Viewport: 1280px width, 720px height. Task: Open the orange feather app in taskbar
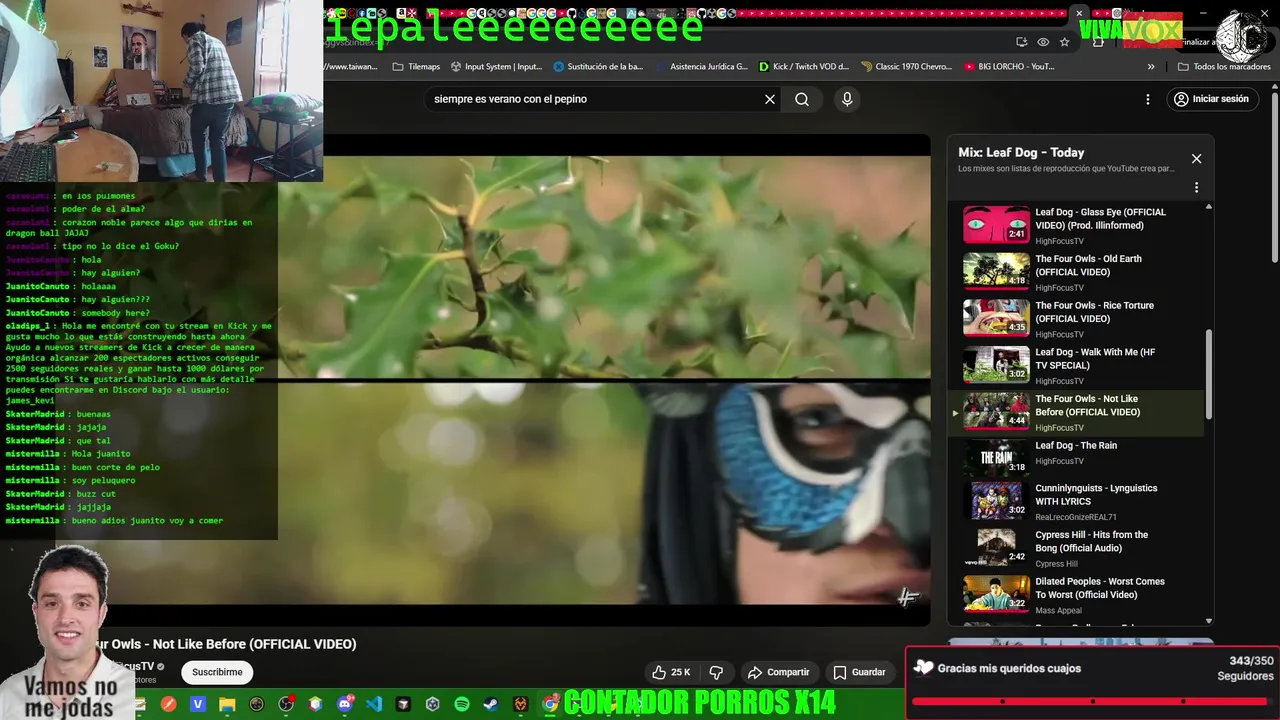pyautogui.click(x=169, y=704)
